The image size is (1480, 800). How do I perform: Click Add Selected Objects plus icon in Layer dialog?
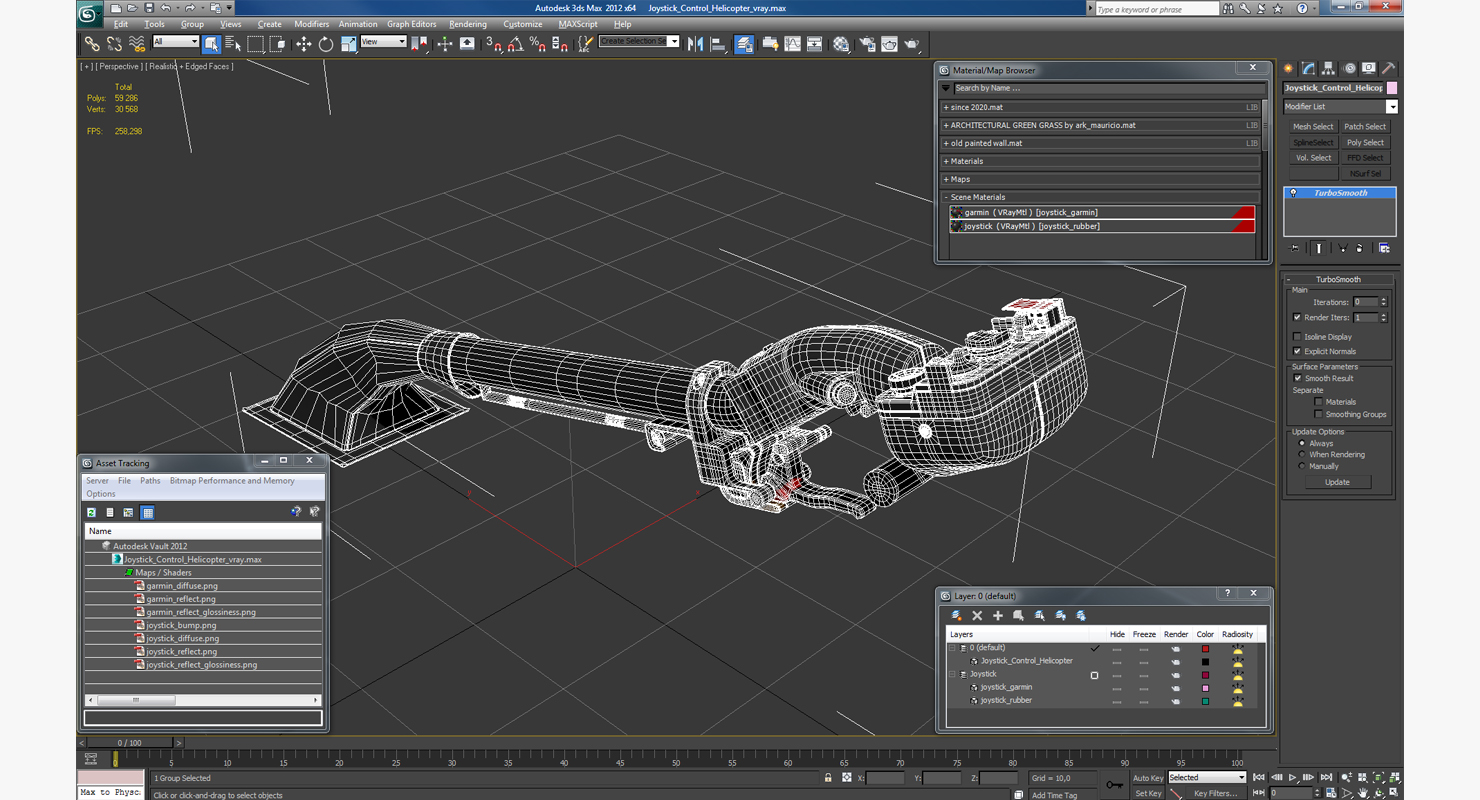pos(997,615)
